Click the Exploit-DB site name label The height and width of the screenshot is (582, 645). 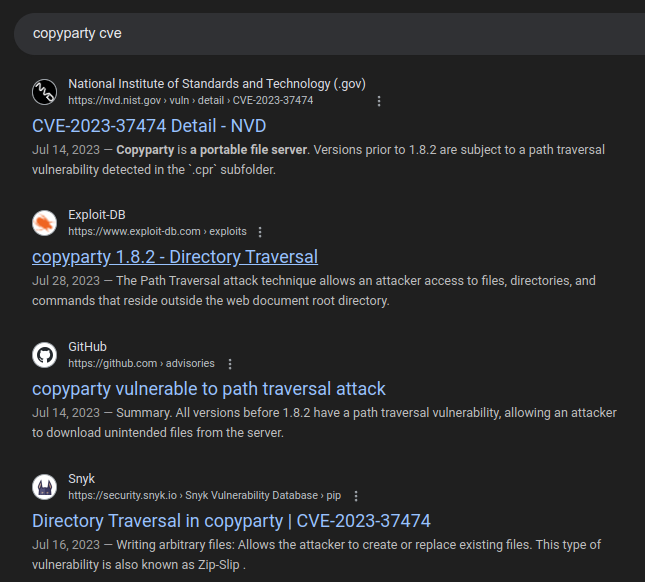click(x=96, y=215)
